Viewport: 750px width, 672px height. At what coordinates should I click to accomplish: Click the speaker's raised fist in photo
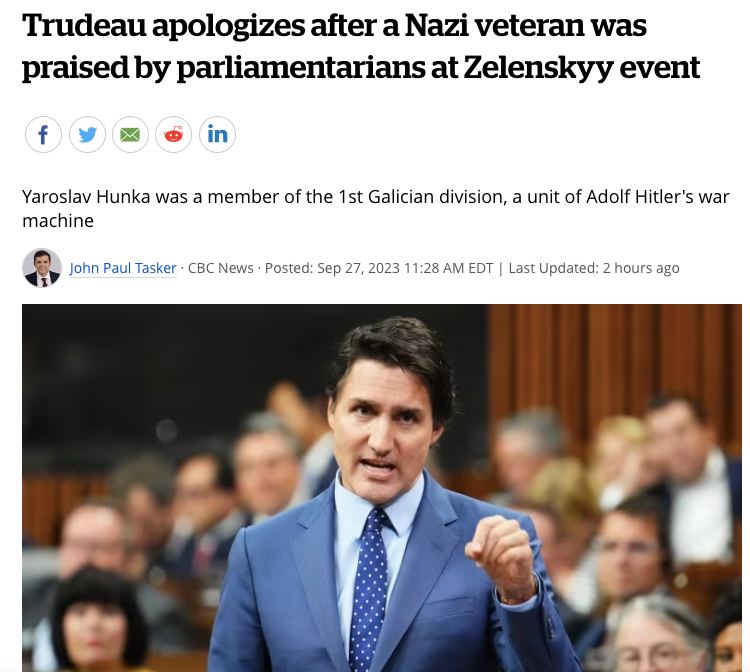tap(502, 555)
